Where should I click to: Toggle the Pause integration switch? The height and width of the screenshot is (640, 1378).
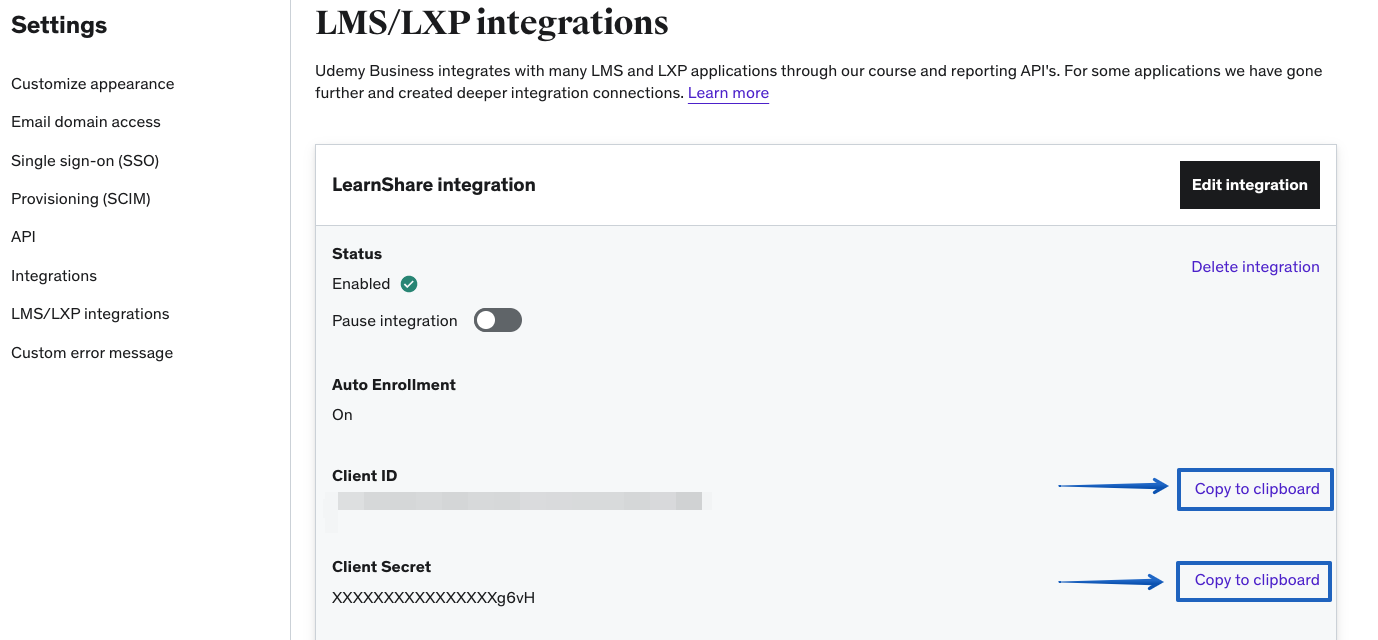(498, 320)
